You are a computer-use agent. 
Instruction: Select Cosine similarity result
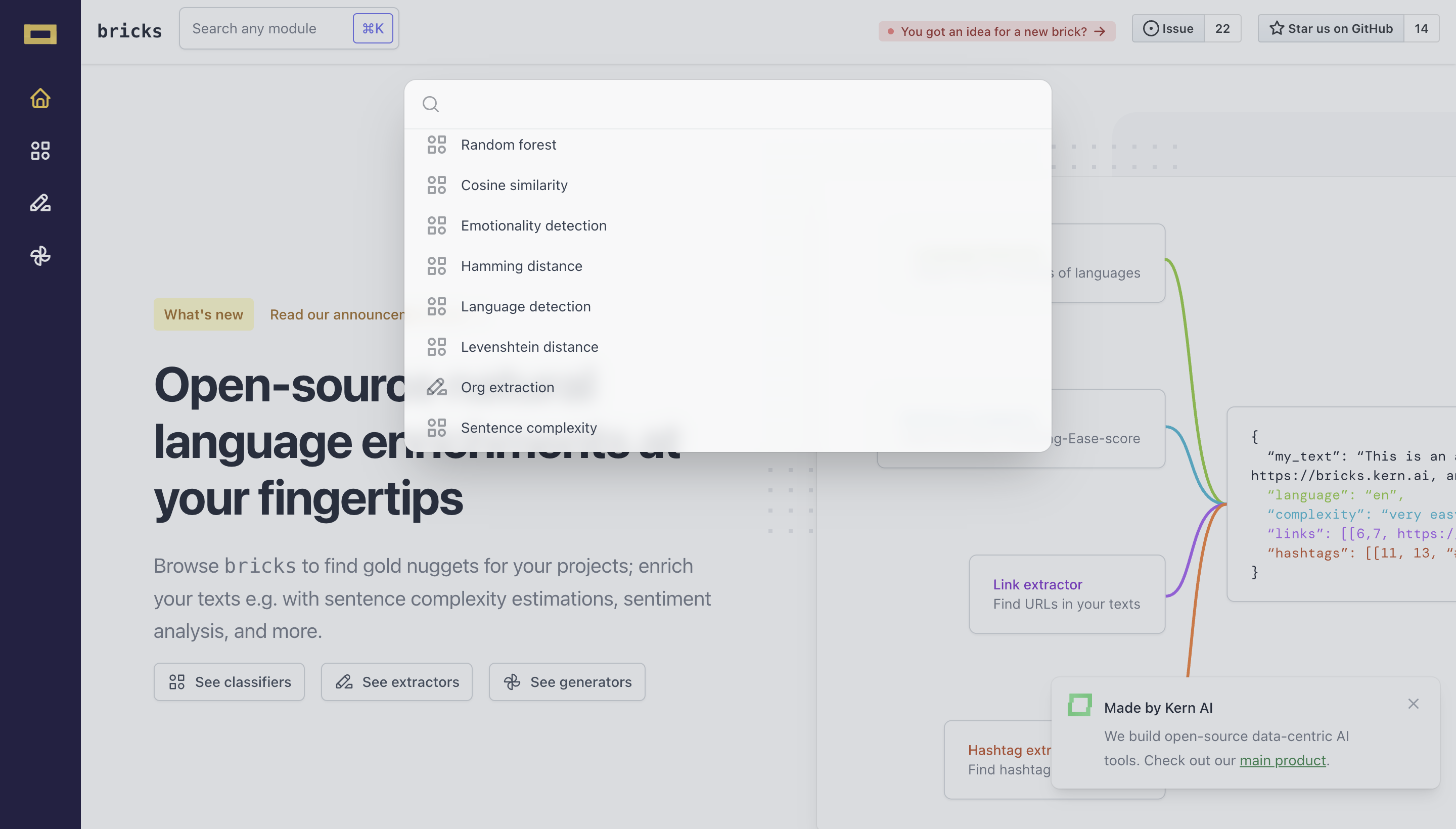(x=514, y=185)
